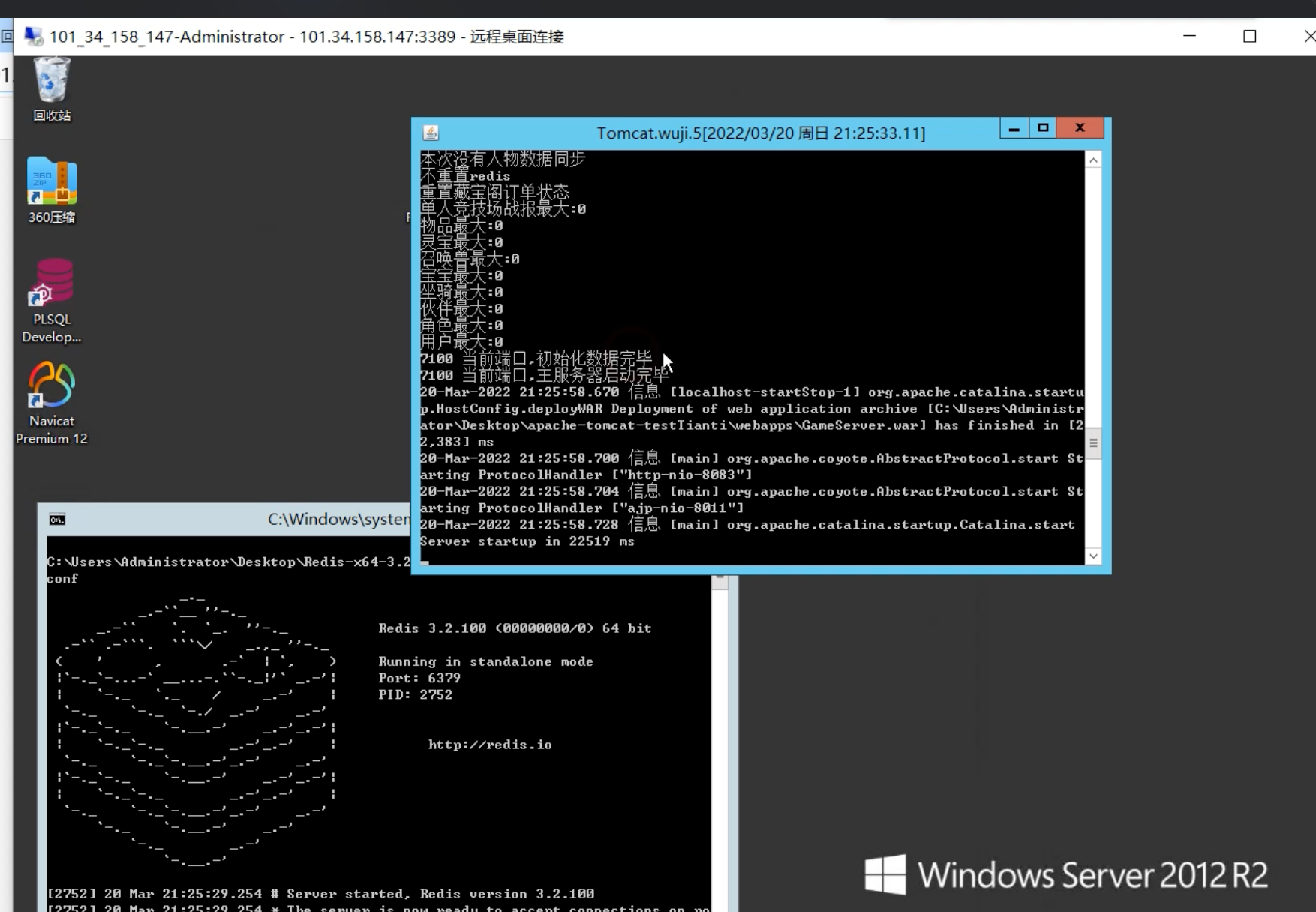Click the 'PID: 2752' line in Redis console
Image resolution: width=1316 pixels, height=912 pixels.
pyautogui.click(x=416, y=694)
